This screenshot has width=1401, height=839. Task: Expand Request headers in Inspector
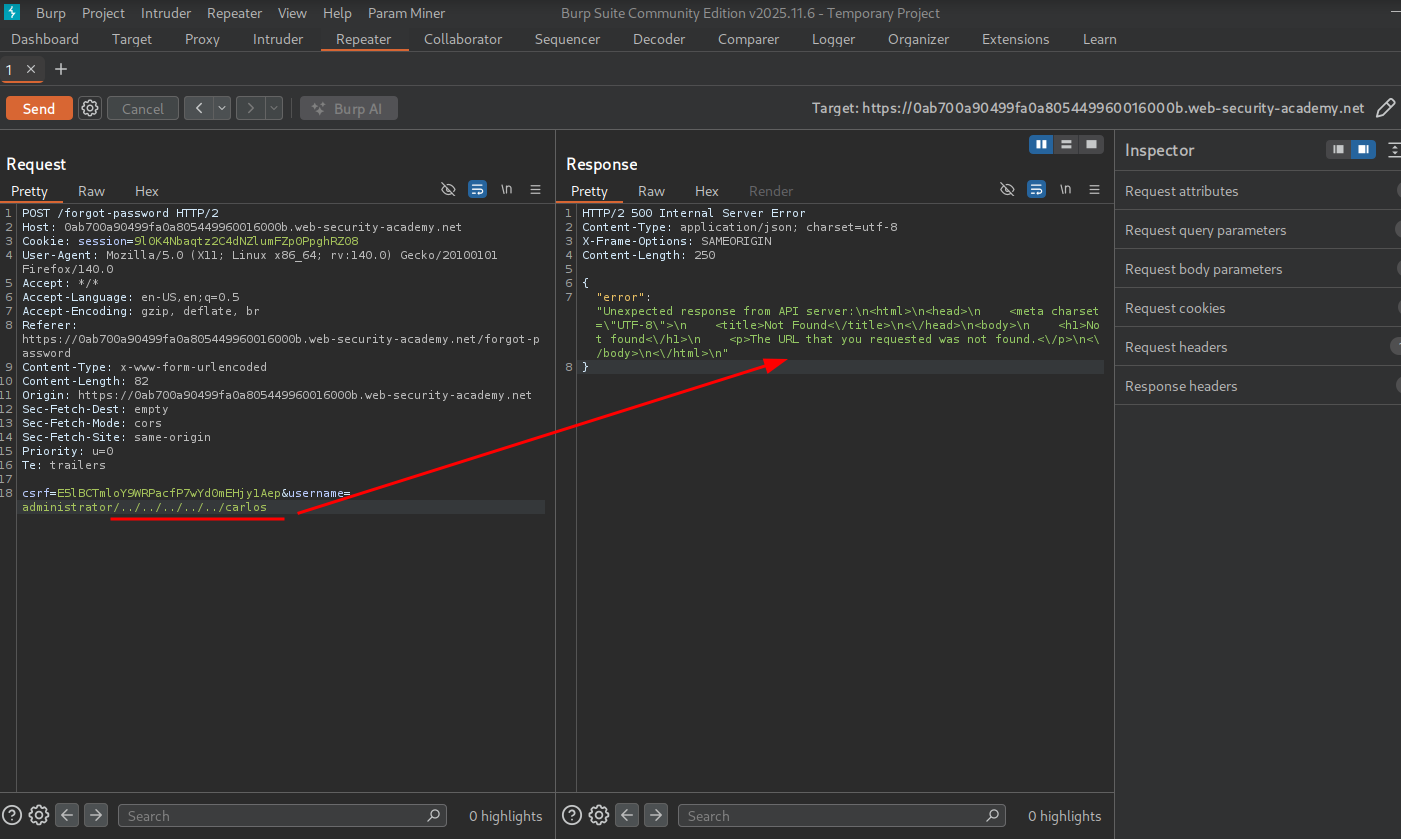point(1258,347)
